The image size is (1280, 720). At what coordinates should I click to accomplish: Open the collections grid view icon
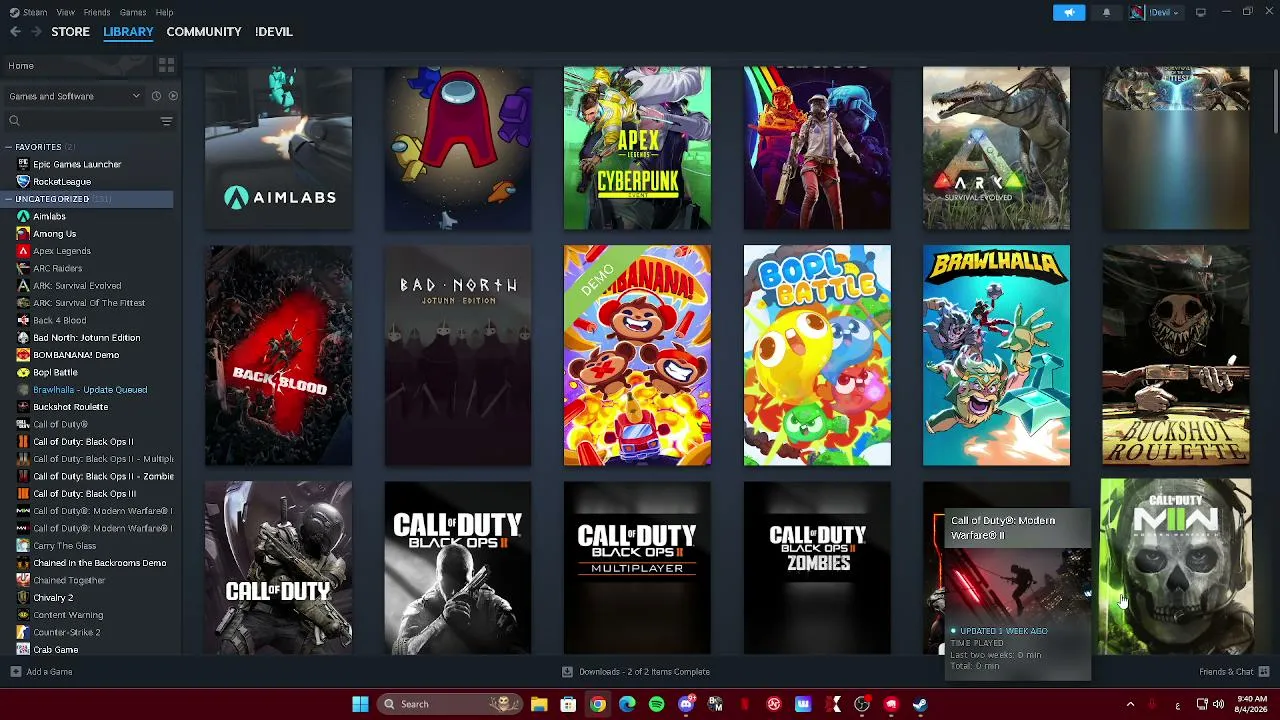point(166,65)
